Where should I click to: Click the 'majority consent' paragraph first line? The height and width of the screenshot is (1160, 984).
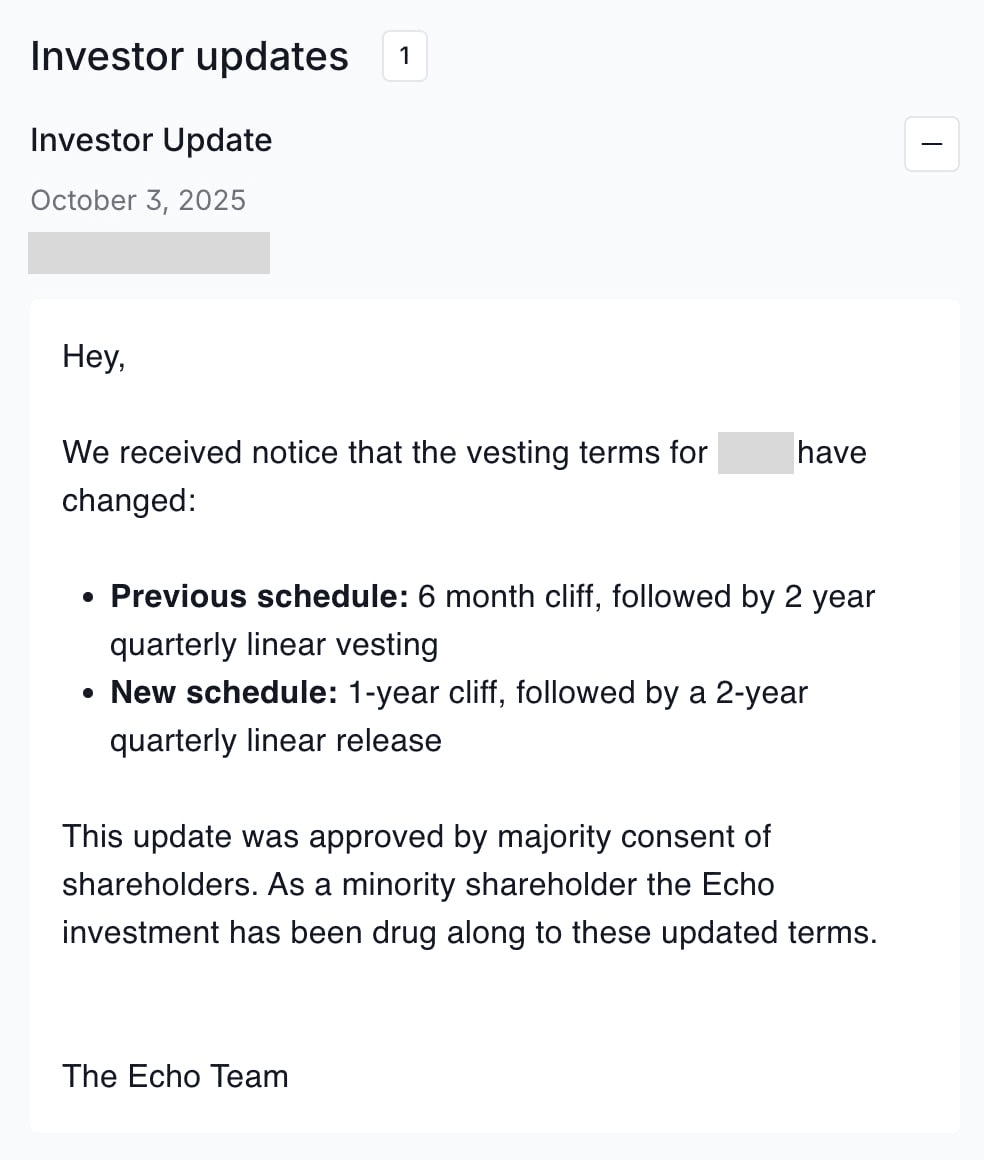416,836
